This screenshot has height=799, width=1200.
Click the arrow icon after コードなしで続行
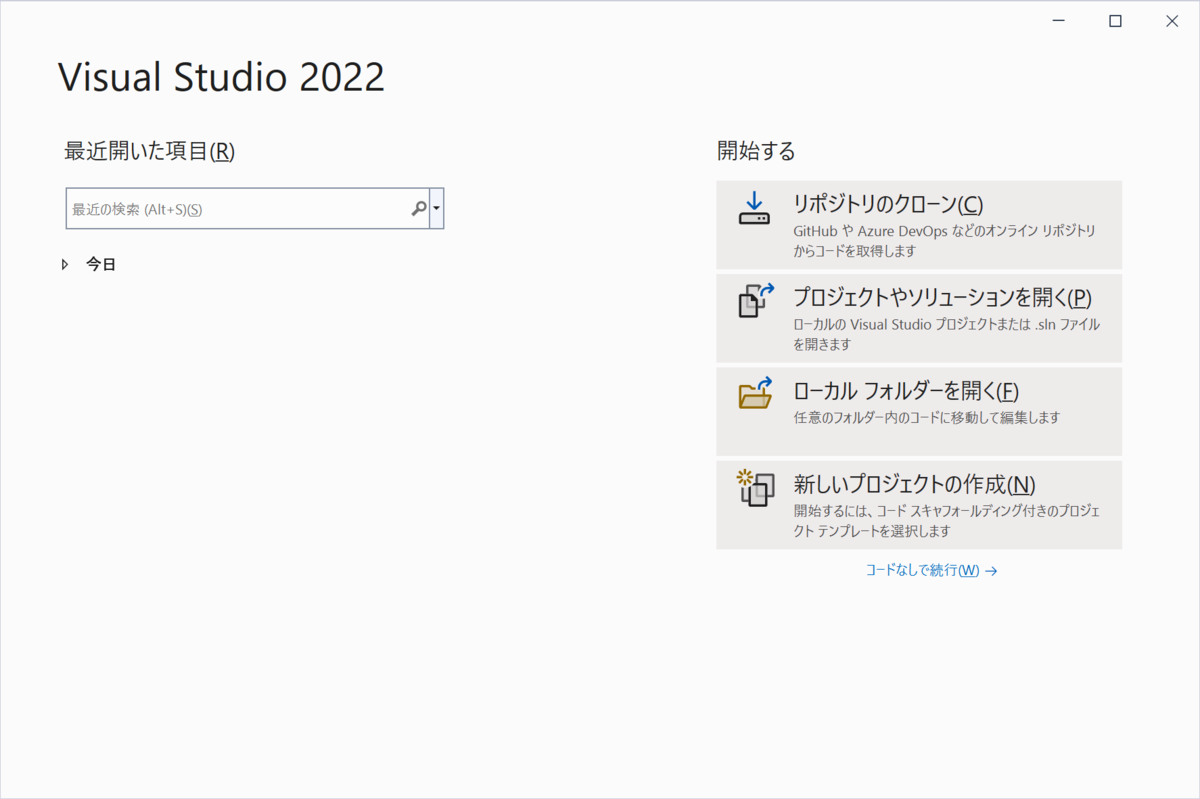click(990, 569)
